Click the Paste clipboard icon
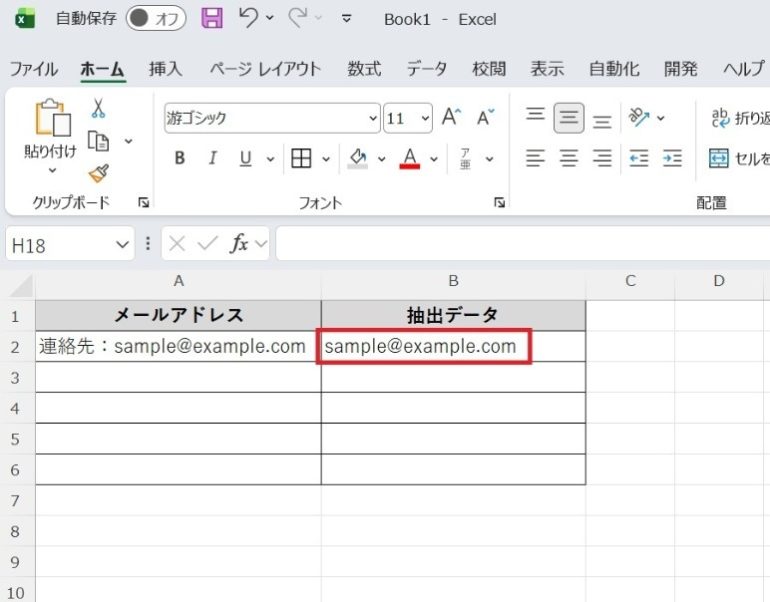Screen dimensions: 770x602 (x=52, y=117)
